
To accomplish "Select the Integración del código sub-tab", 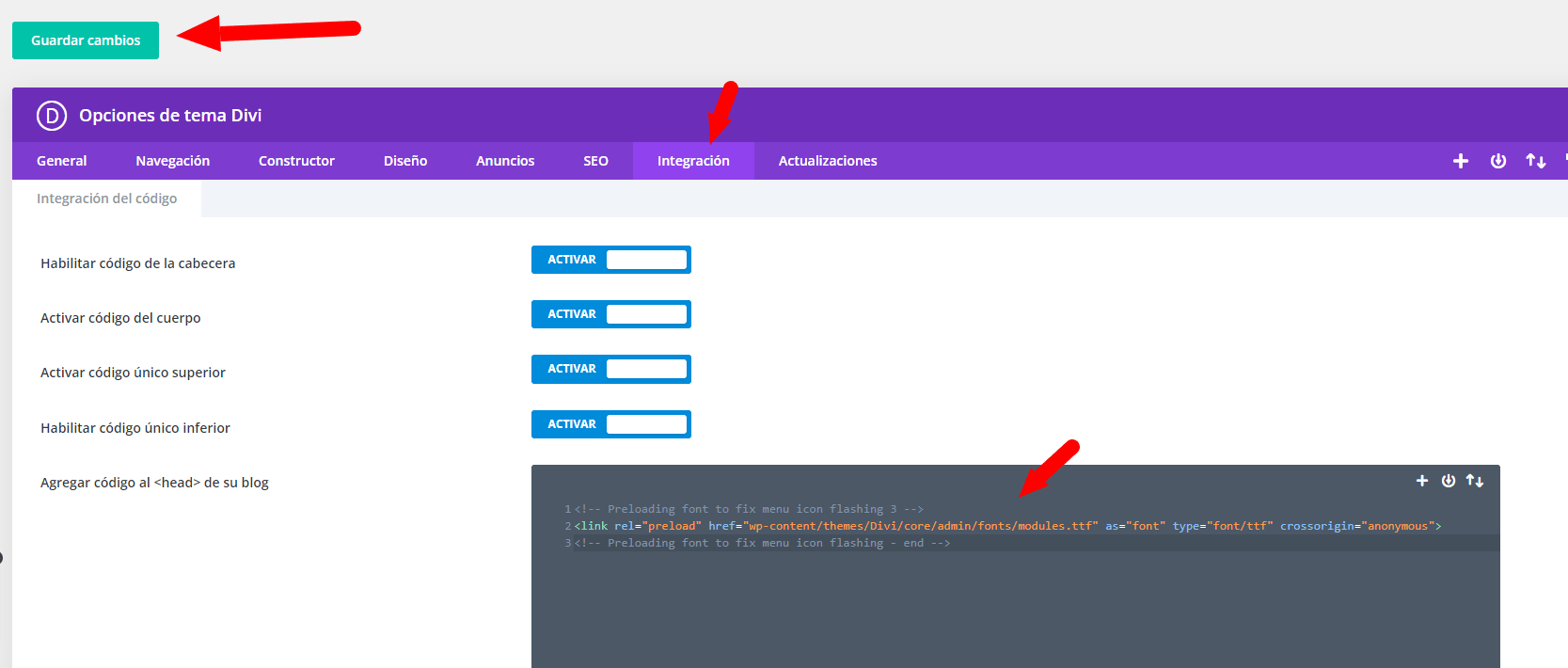I will coord(106,199).
